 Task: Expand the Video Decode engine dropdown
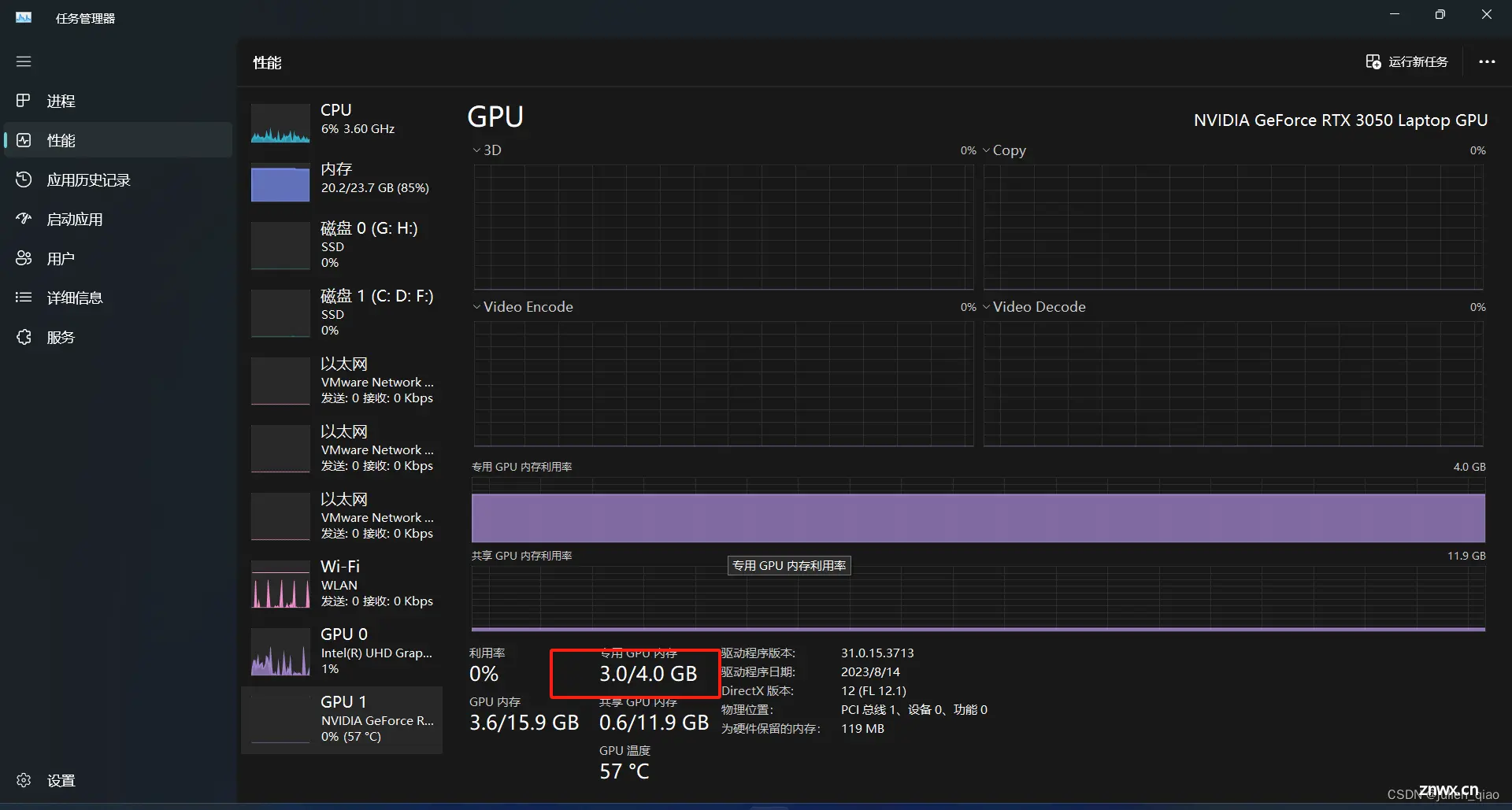click(986, 307)
